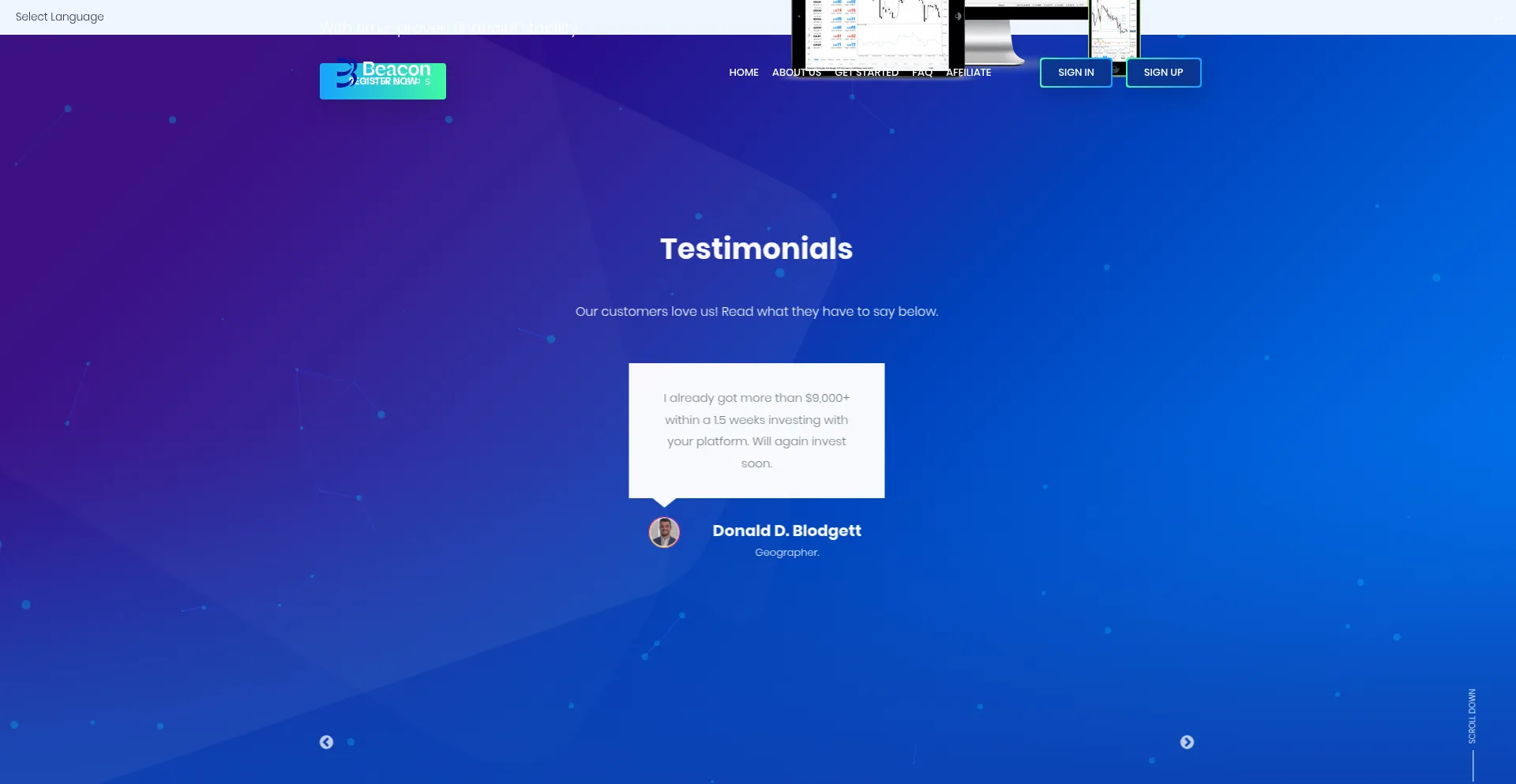Screen dimensions: 1516x784
Task: Click the previous testimonial arrow
Action: coord(326,742)
